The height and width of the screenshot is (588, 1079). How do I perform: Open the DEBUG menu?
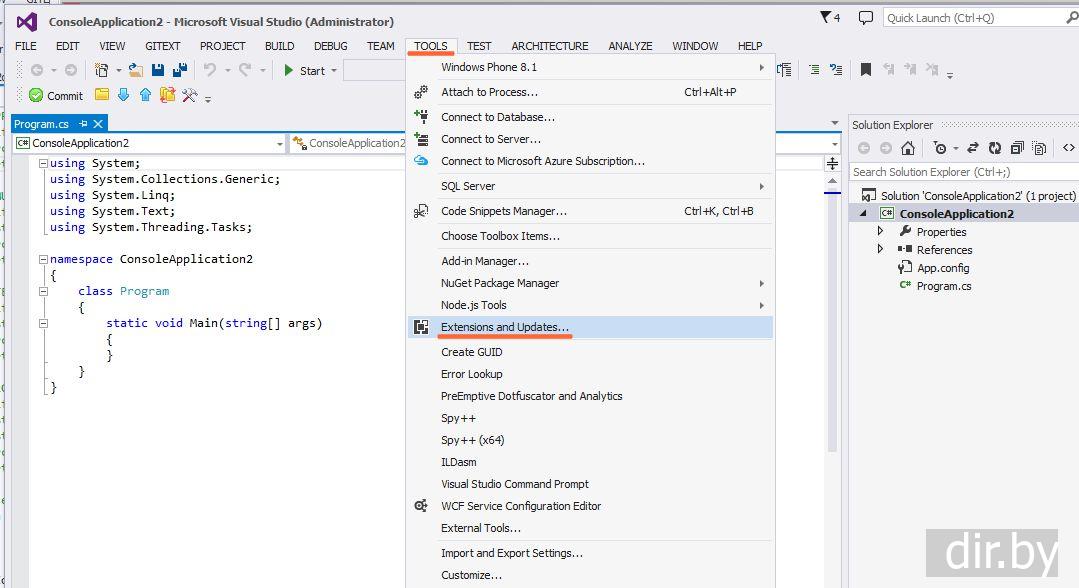click(x=330, y=46)
